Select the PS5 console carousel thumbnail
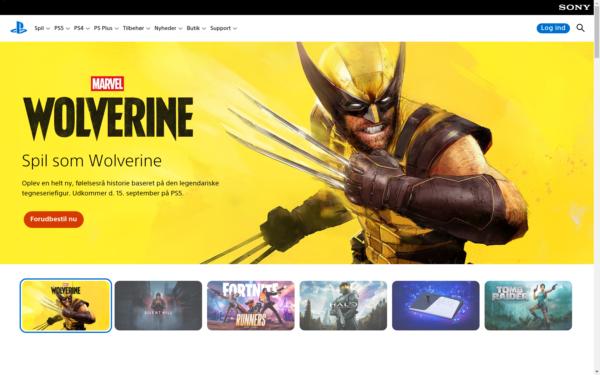Viewport: 600px width, 375px height. coord(435,305)
